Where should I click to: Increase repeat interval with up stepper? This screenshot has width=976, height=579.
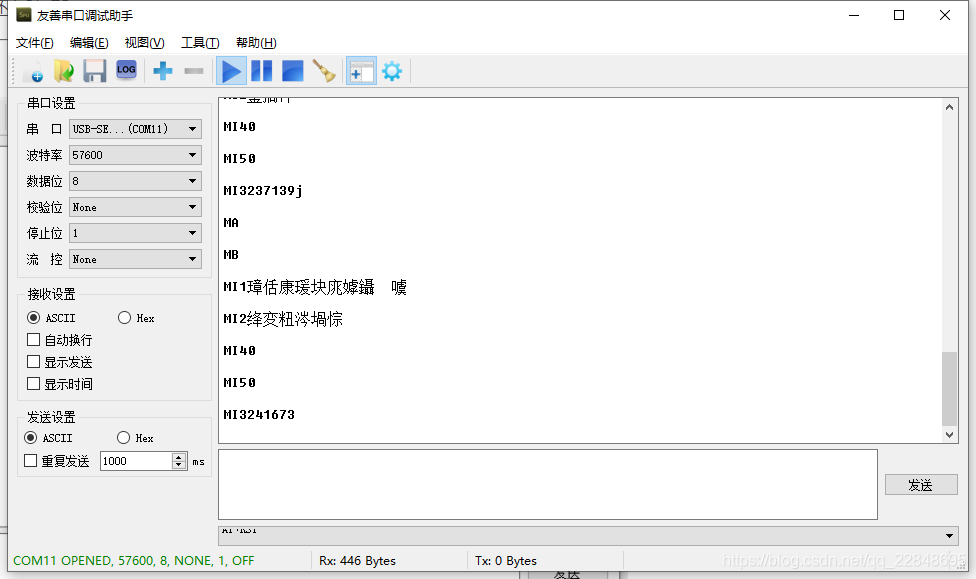coord(179,457)
